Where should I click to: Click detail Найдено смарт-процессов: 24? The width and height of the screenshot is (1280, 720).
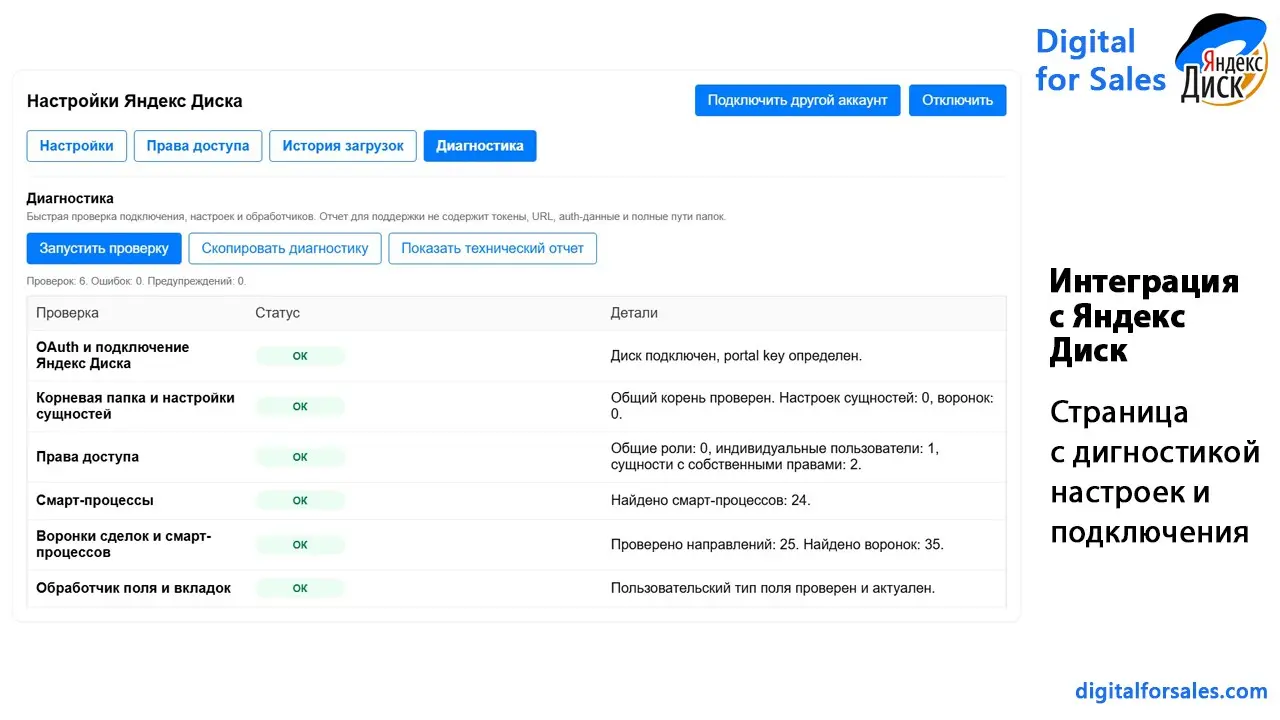tap(711, 500)
